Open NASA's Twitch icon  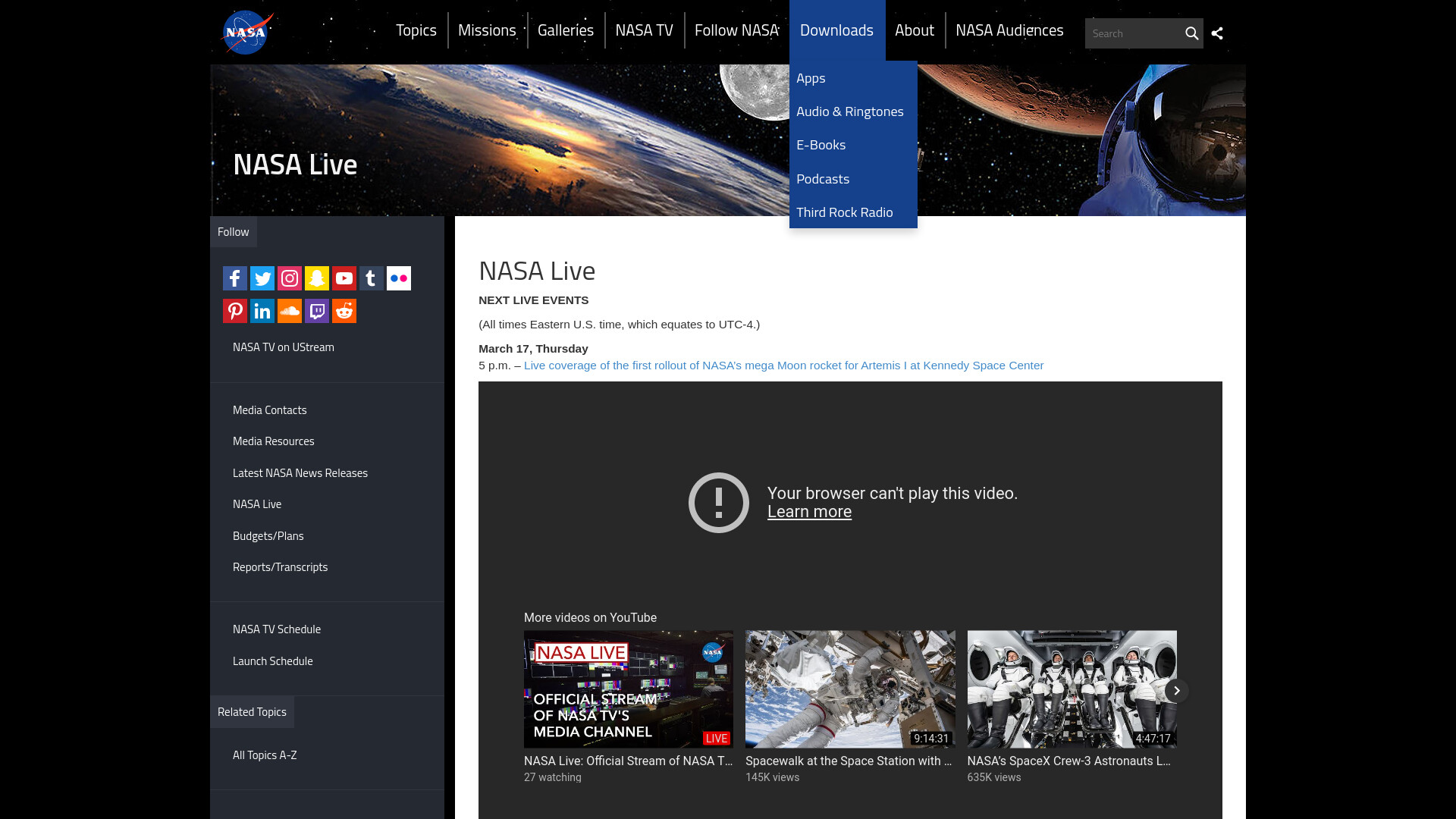tap(317, 311)
